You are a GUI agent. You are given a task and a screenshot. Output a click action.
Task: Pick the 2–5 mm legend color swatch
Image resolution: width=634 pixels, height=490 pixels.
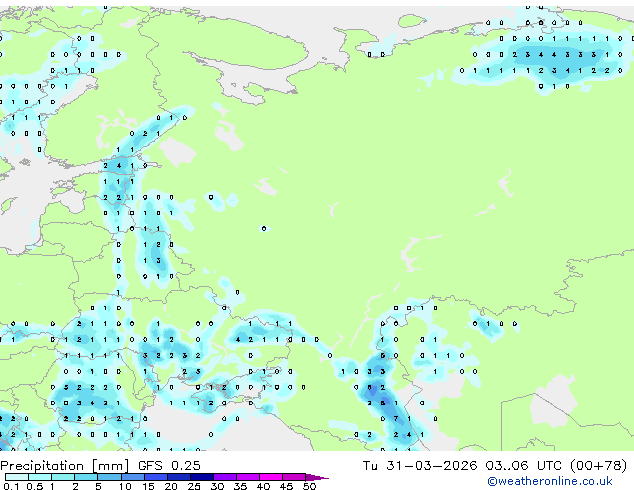tap(86, 477)
